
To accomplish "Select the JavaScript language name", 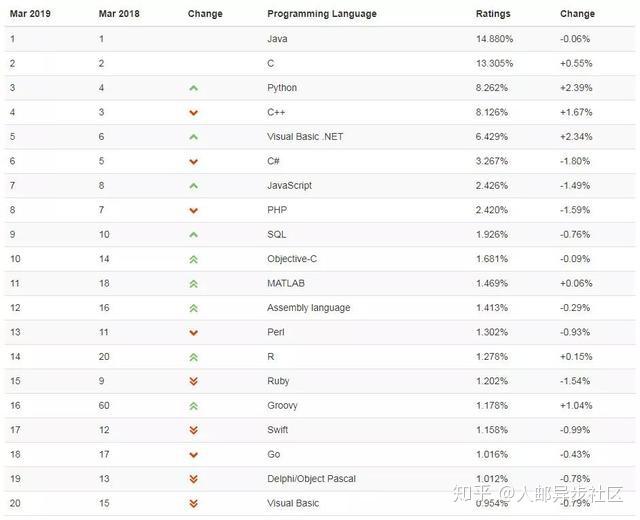I will (290, 186).
